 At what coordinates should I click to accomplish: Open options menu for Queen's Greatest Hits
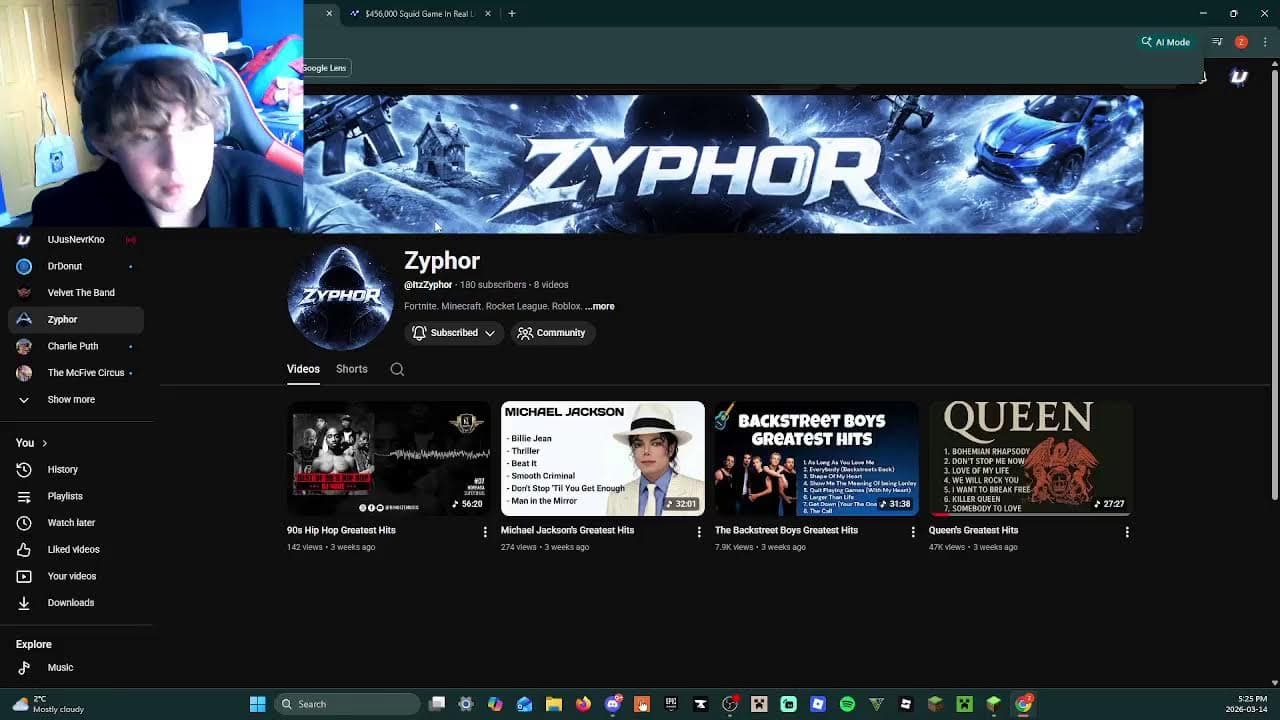(1127, 532)
